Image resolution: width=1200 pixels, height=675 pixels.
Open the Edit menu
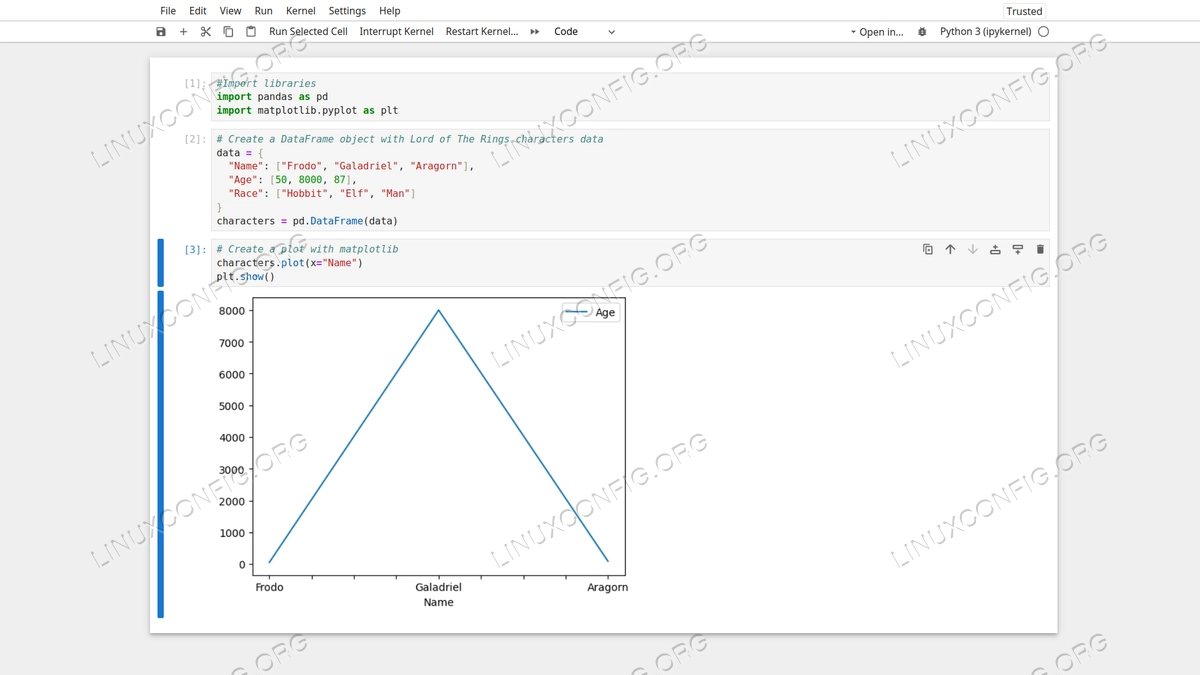198,11
